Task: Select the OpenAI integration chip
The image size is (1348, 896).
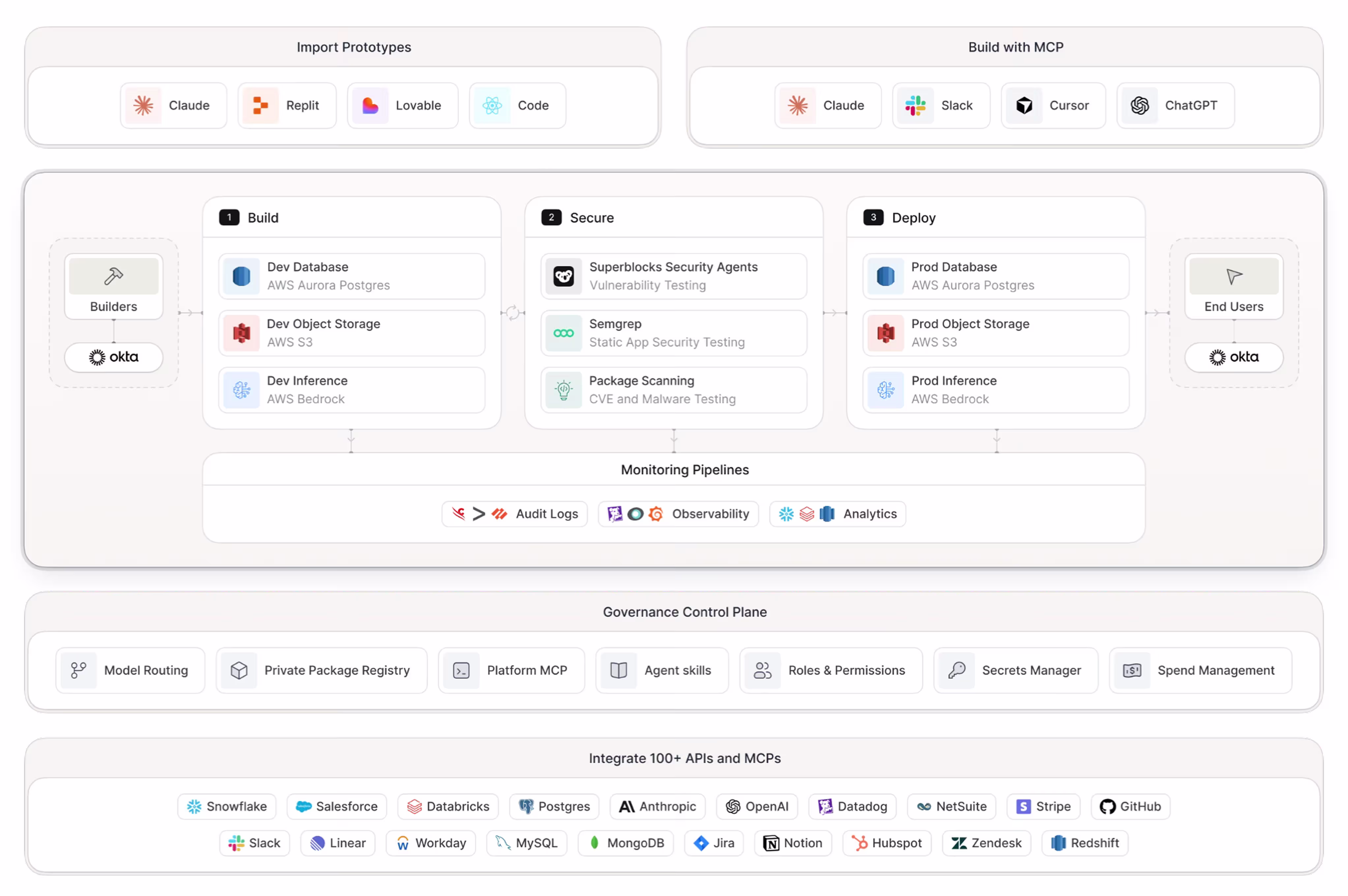Action: pos(757,806)
